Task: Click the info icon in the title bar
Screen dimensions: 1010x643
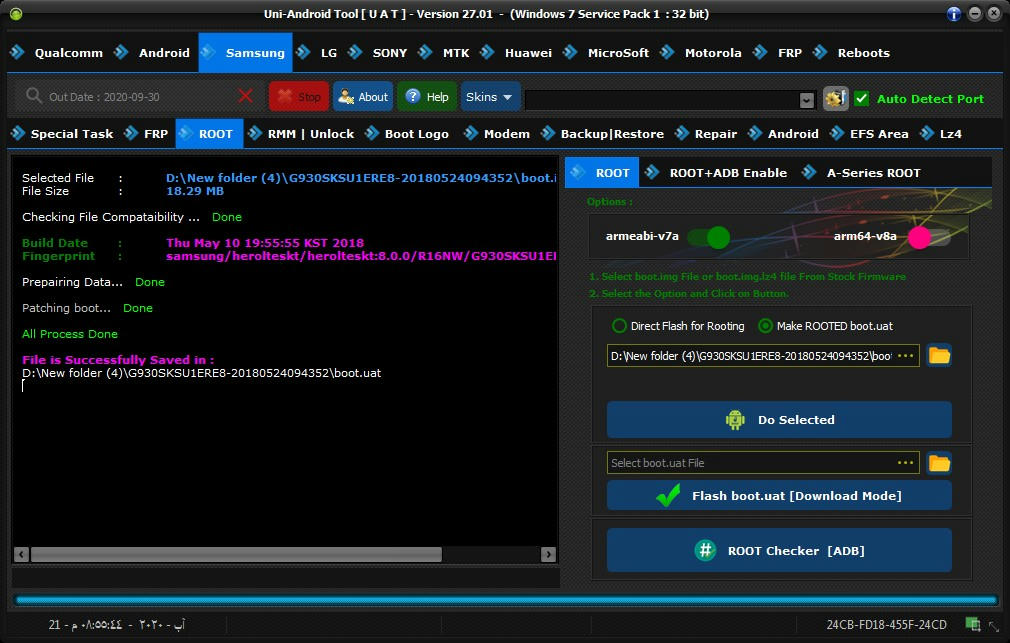Action: click(x=954, y=14)
